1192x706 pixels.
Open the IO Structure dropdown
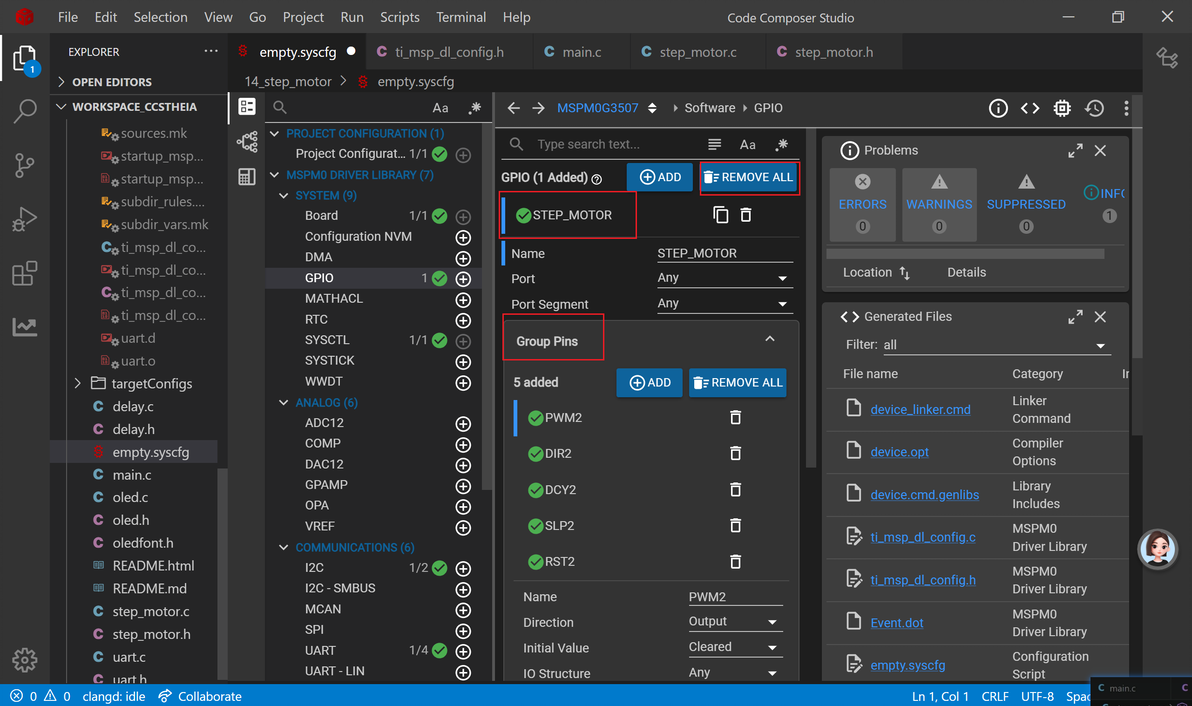[734, 673]
